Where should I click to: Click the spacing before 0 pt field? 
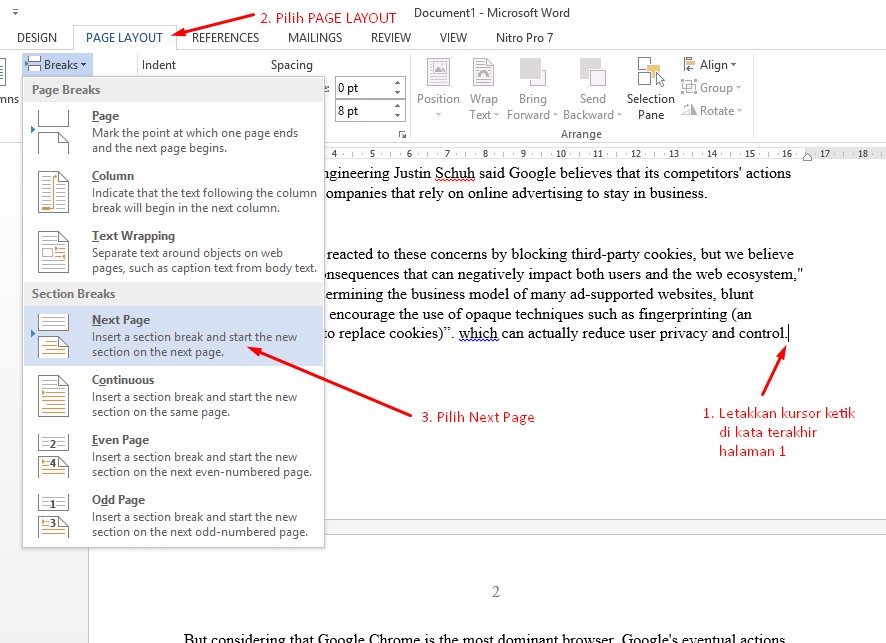360,88
